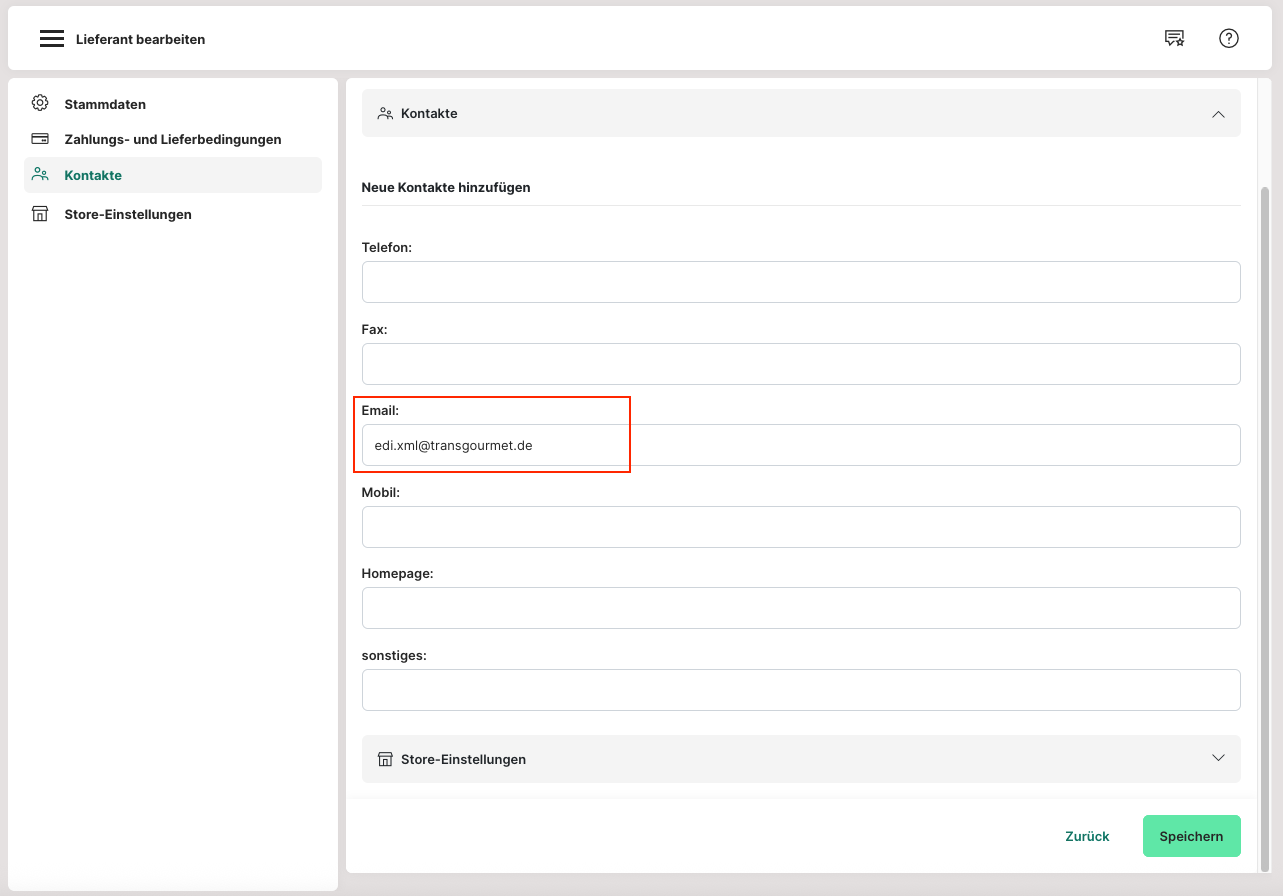
Task: Focus the Telefon input field
Action: click(x=800, y=282)
